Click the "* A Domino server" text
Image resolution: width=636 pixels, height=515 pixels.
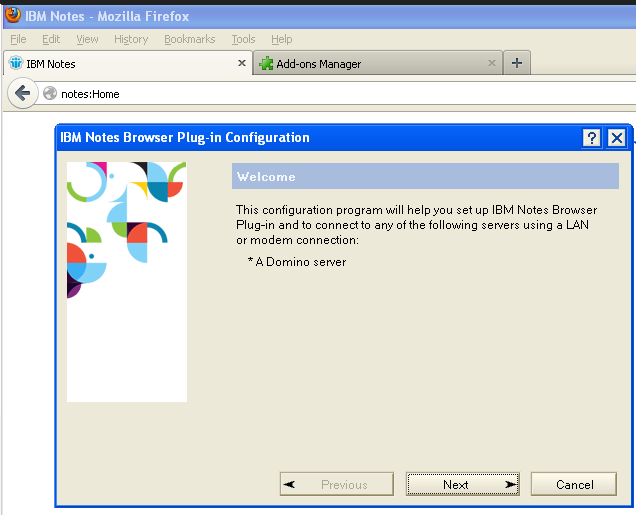tap(297, 262)
